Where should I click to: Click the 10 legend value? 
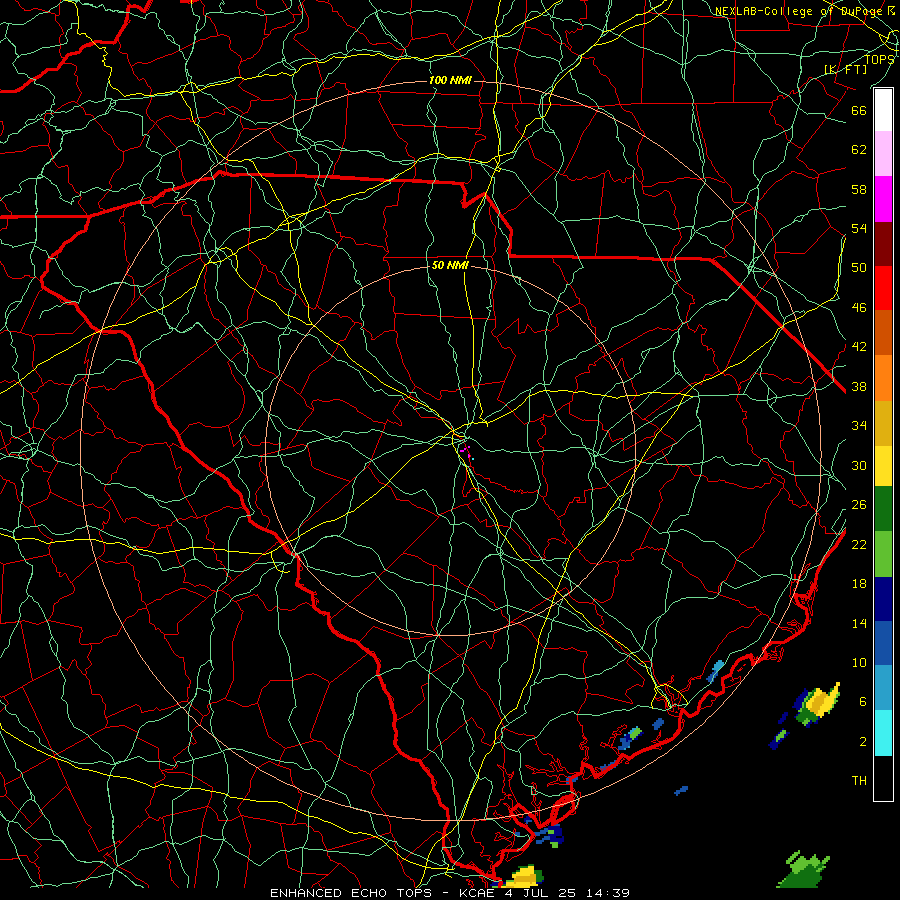pyautogui.click(x=859, y=662)
